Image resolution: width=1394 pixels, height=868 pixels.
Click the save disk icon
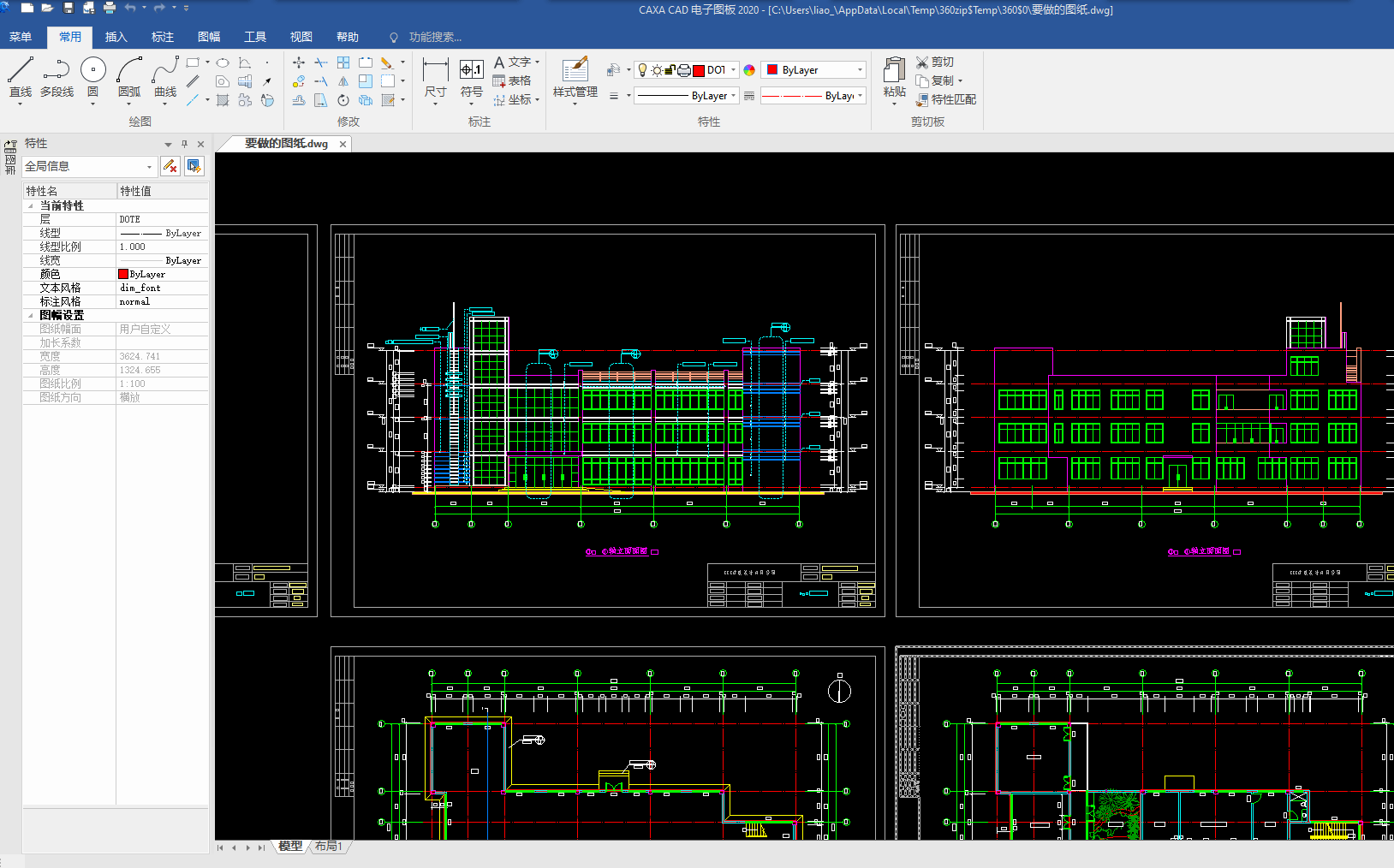(x=69, y=8)
